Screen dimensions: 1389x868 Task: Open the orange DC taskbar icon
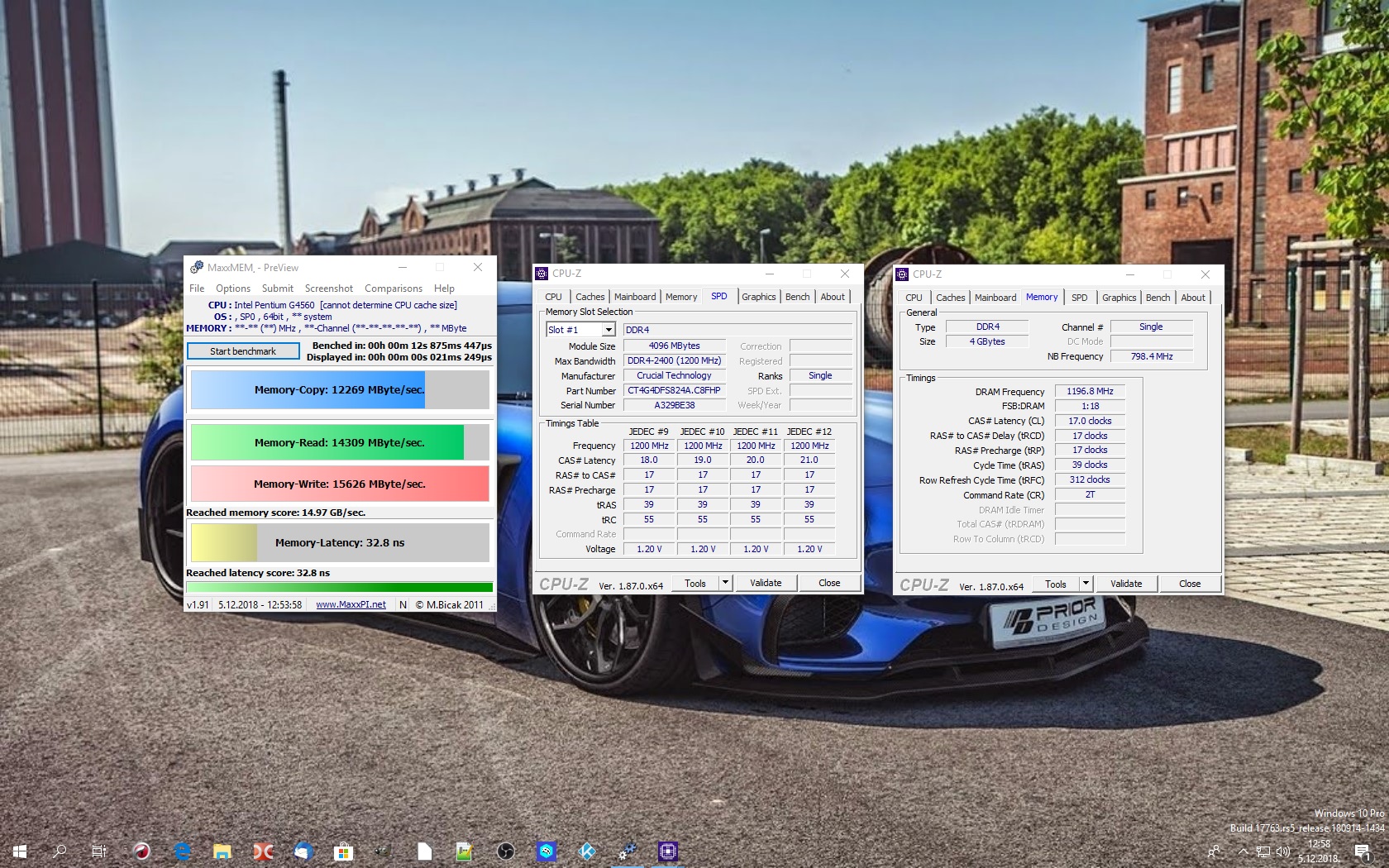263,851
